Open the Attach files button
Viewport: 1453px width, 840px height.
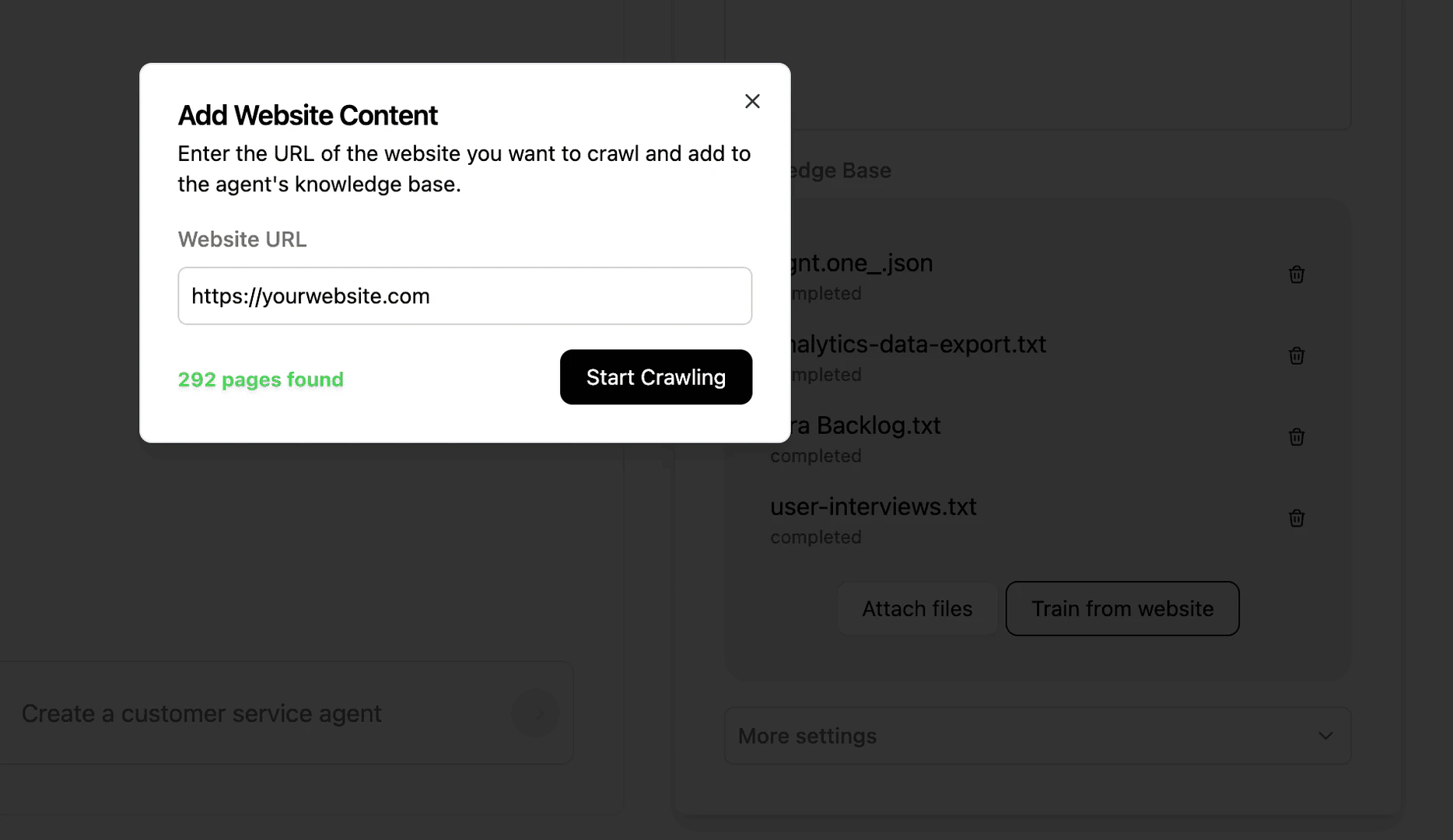pos(916,608)
